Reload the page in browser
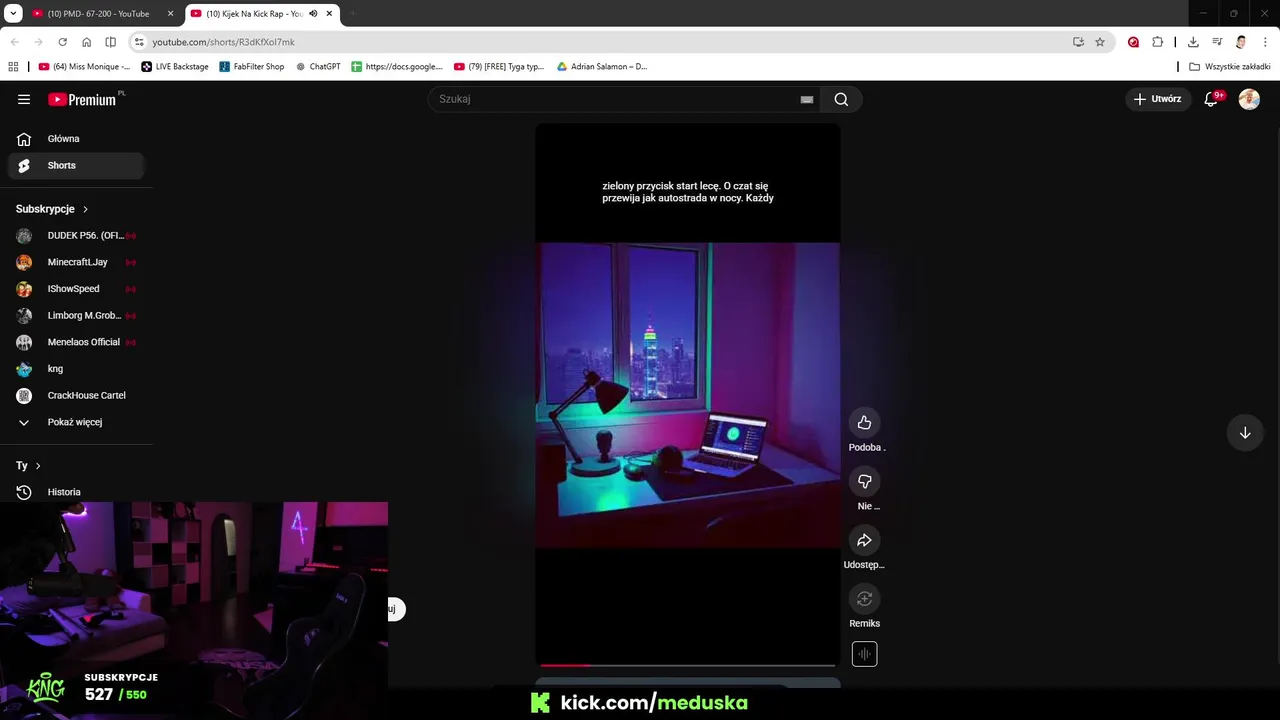The height and width of the screenshot is (720, 1280). pyautogui.click(x=62, y=42)
